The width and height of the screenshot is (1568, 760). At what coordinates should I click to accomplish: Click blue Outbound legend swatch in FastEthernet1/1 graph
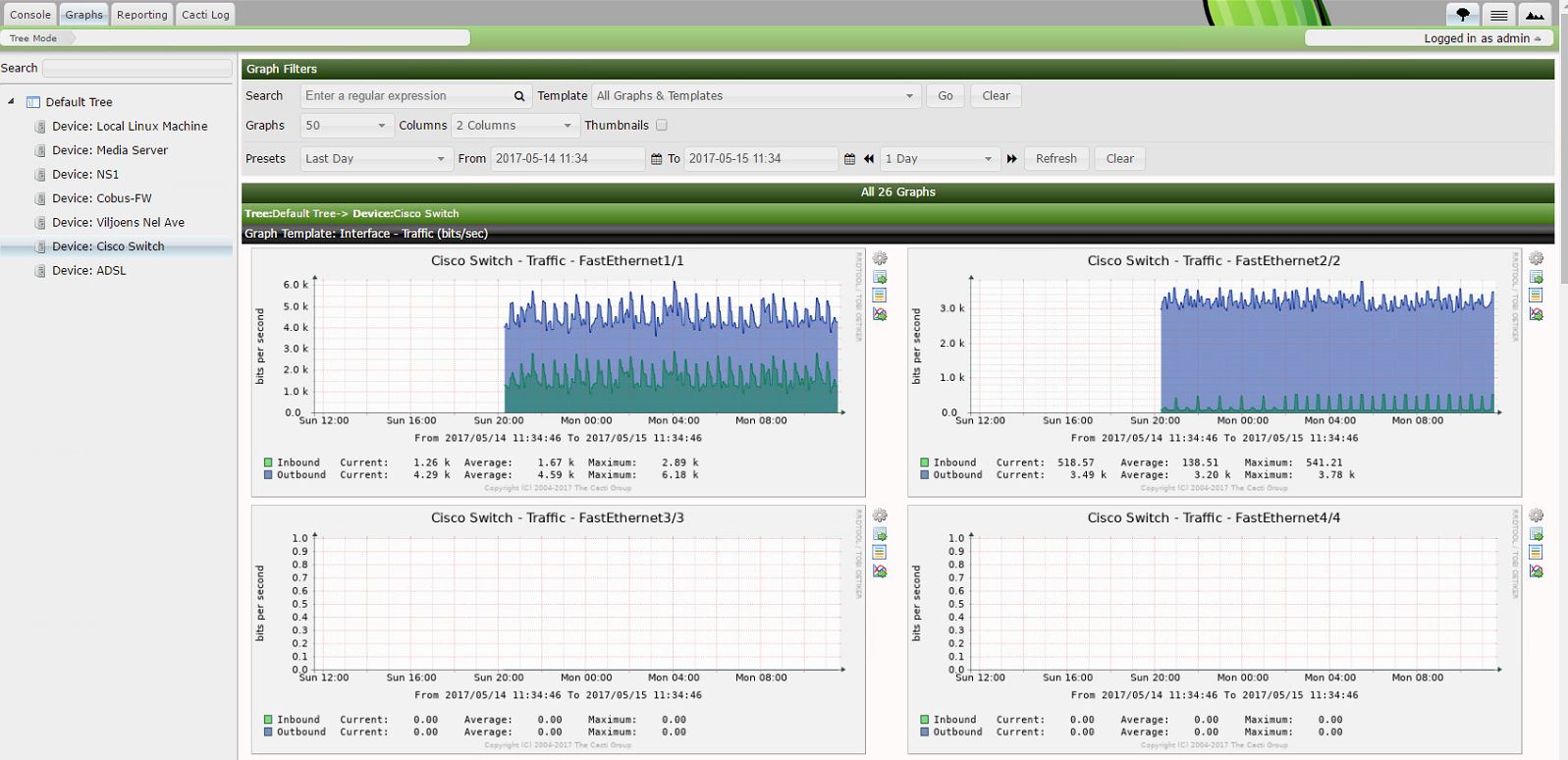(268, 475)
